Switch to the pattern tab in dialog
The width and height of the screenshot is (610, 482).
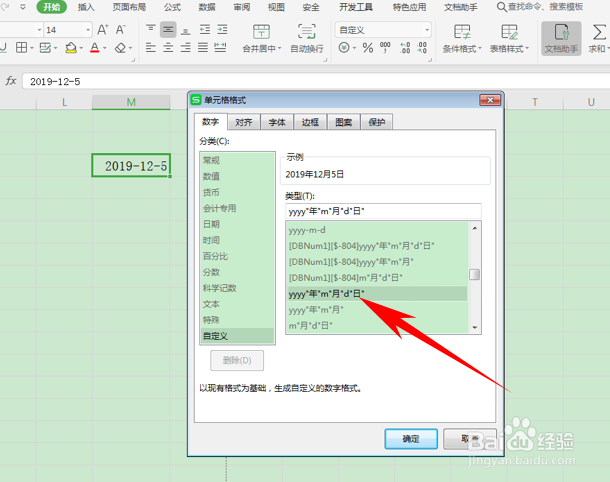tap(344, 122)
